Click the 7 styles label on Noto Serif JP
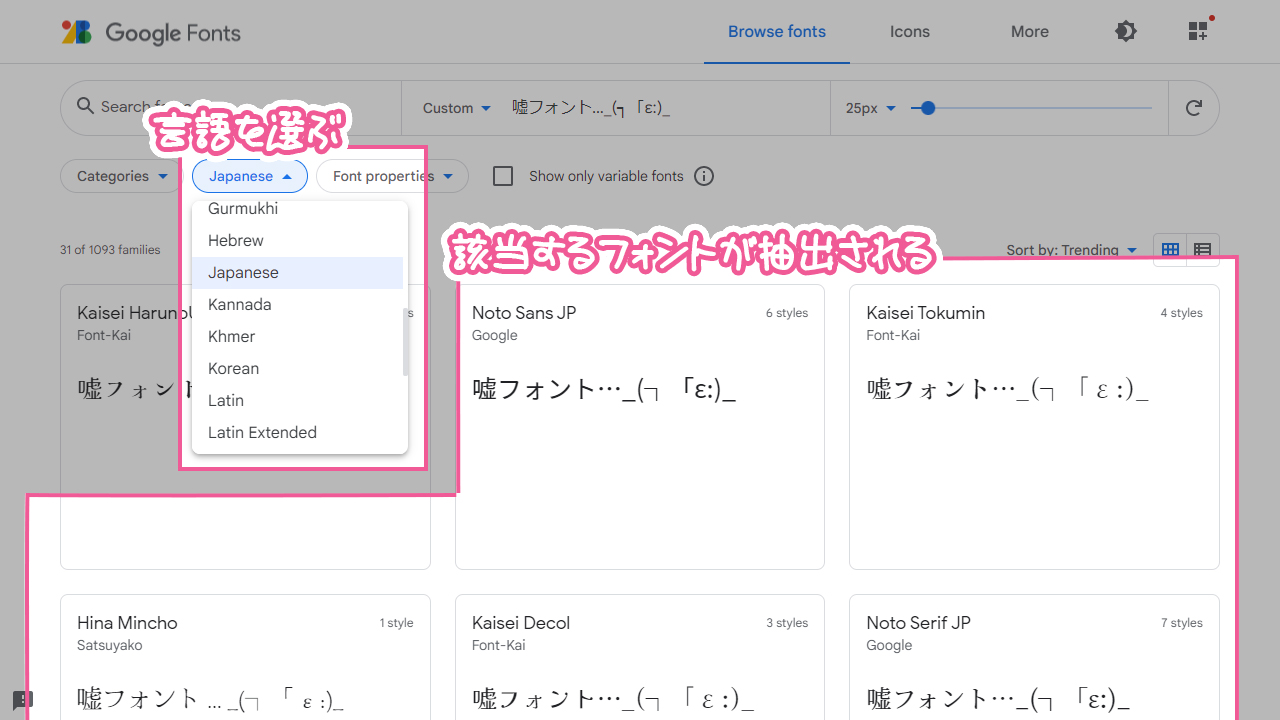The height and width of the screenshot is (720, 1280). click(1181, 623)
